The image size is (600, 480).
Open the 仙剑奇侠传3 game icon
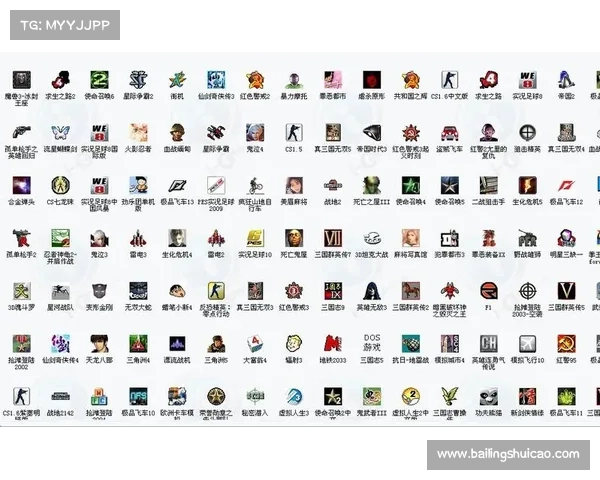216,80
